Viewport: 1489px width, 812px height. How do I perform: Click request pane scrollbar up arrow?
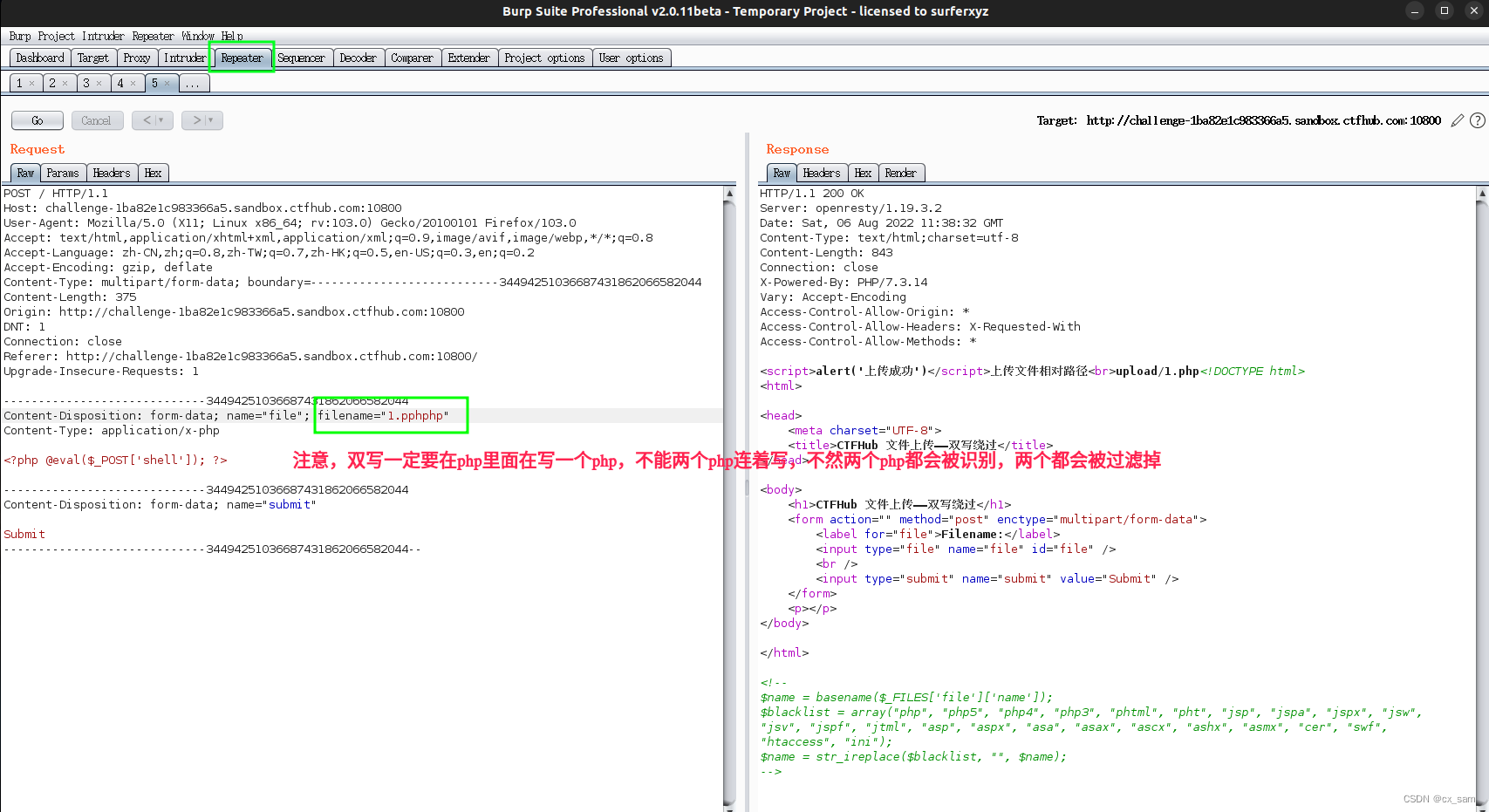pyautogui.click(x=729, y=193)
